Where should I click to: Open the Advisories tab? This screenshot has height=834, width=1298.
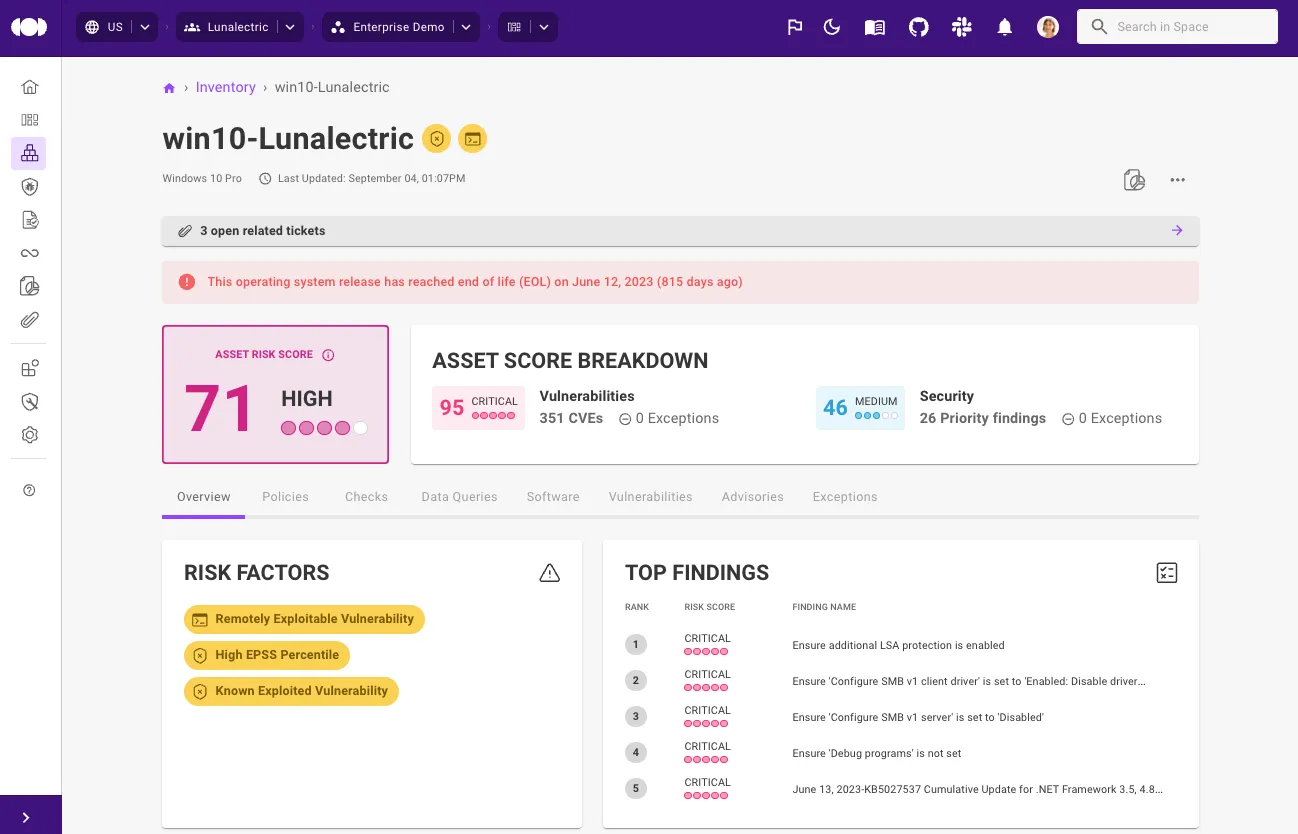tap(752, 497)
